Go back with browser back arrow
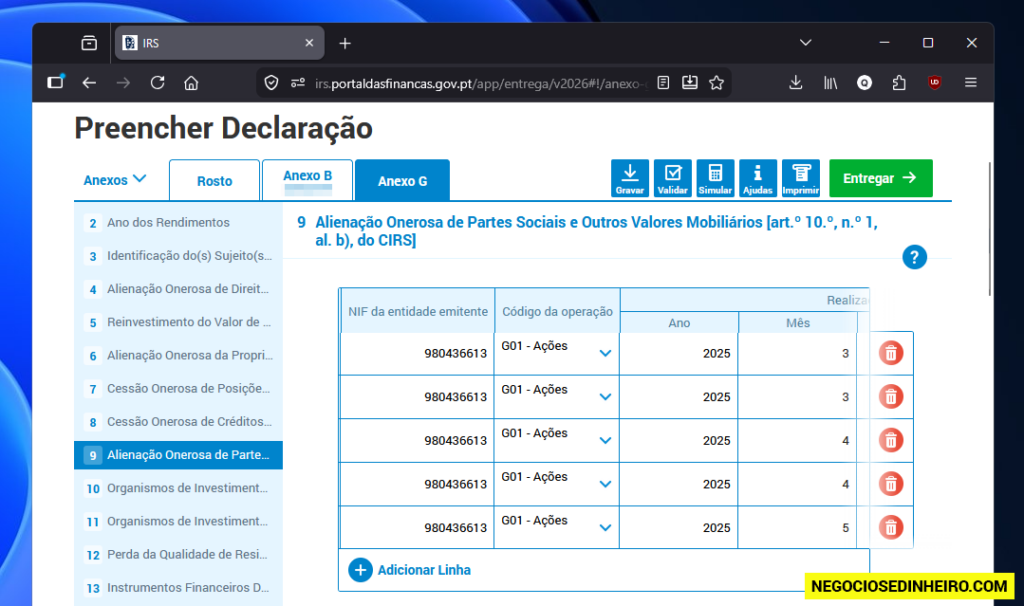This screenshot has height=606, width=1024. (89, 83)
